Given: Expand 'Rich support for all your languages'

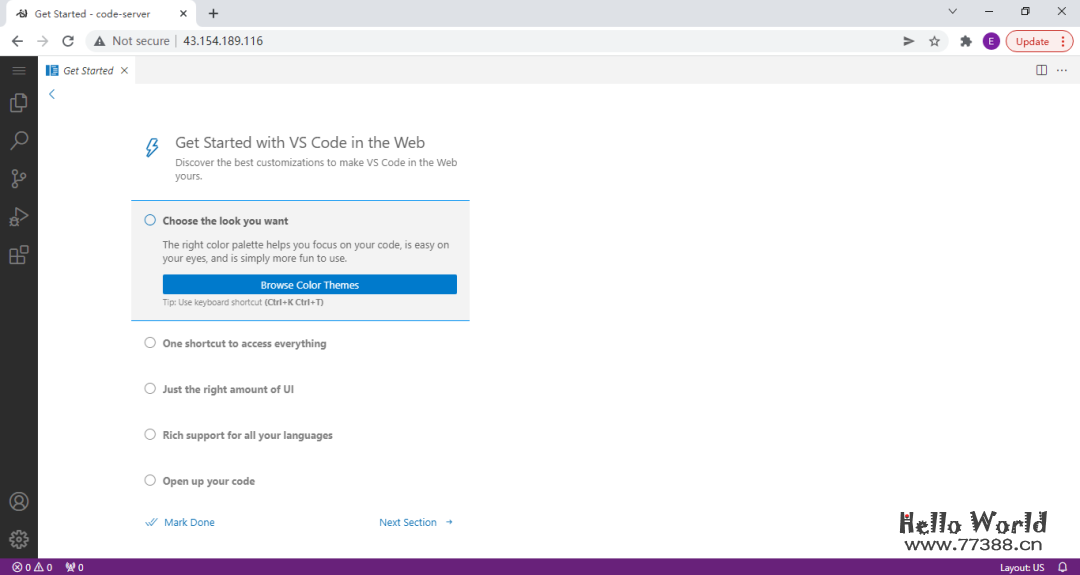Looking at the screenshot, I should tap(247, 435).
